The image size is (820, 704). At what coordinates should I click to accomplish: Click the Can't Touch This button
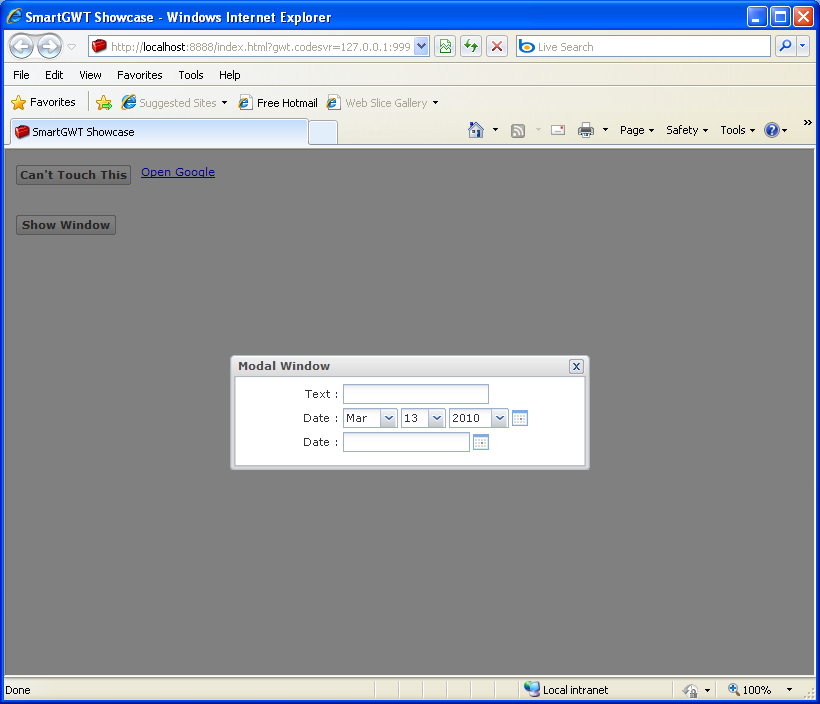[73, 175]
